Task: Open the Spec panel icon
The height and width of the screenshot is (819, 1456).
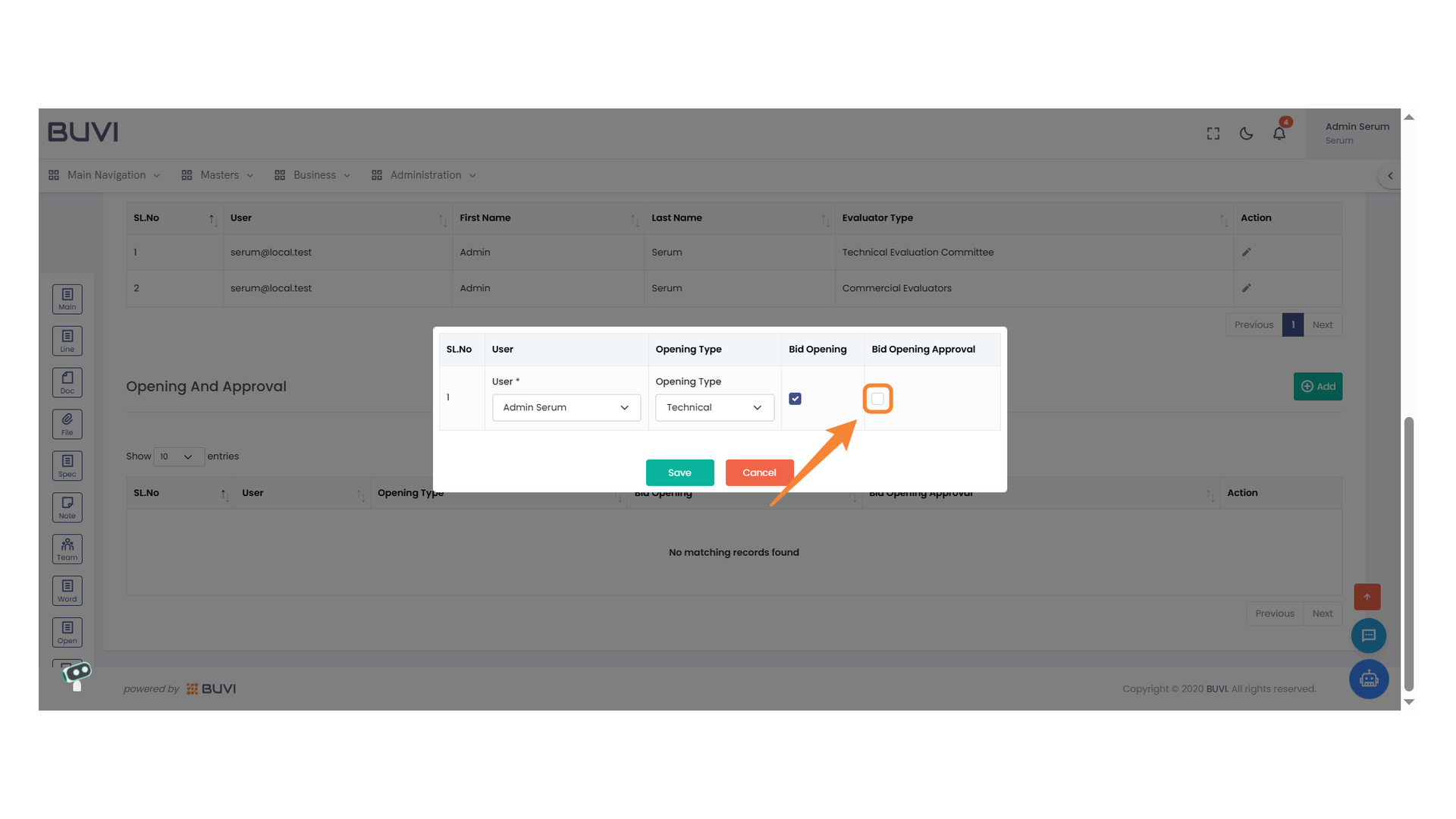Action: click(x=67, y=465)
